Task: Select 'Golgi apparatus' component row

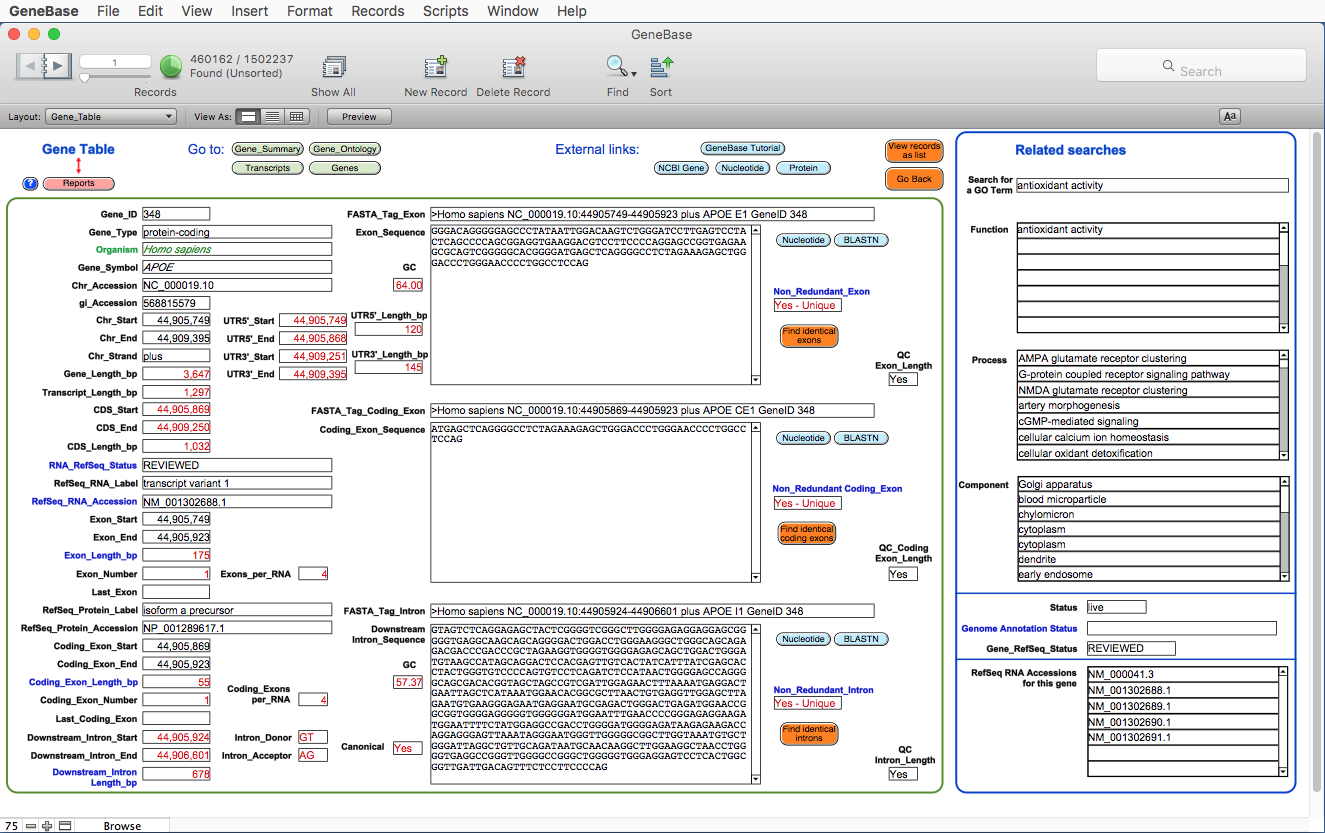Action: click(x=1147, y=484)
